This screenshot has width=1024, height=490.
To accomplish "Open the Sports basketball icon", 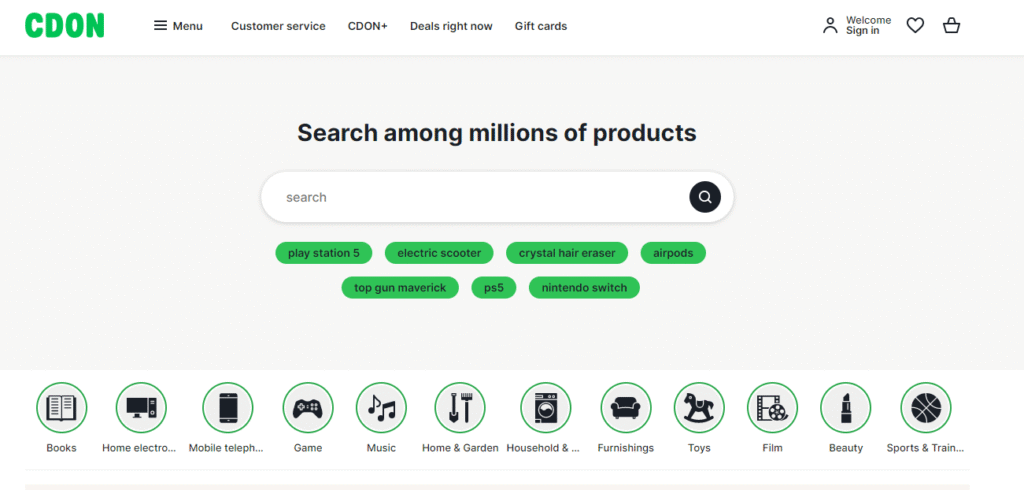I will click(925, 408).
